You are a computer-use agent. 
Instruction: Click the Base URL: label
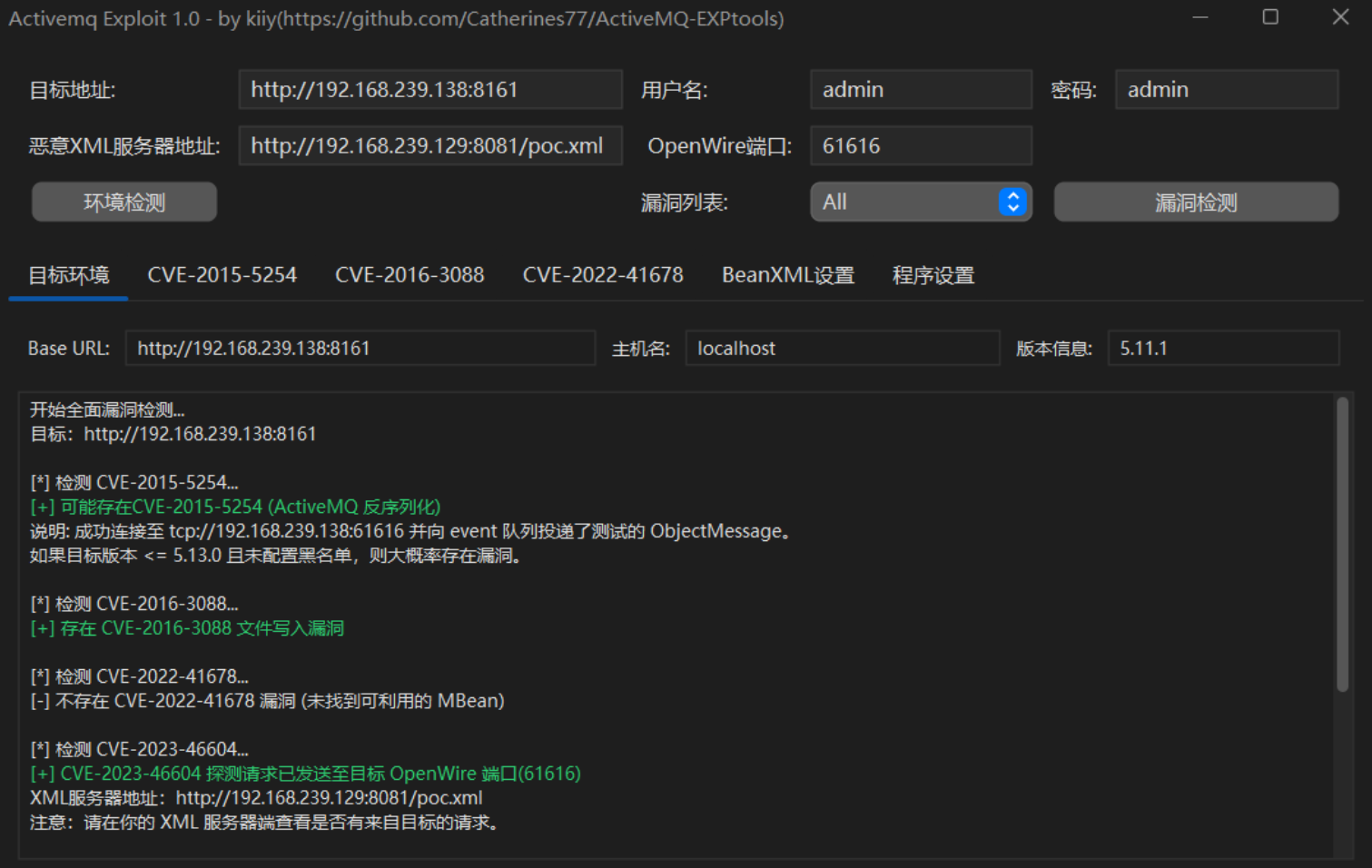(x=69, y=349)
